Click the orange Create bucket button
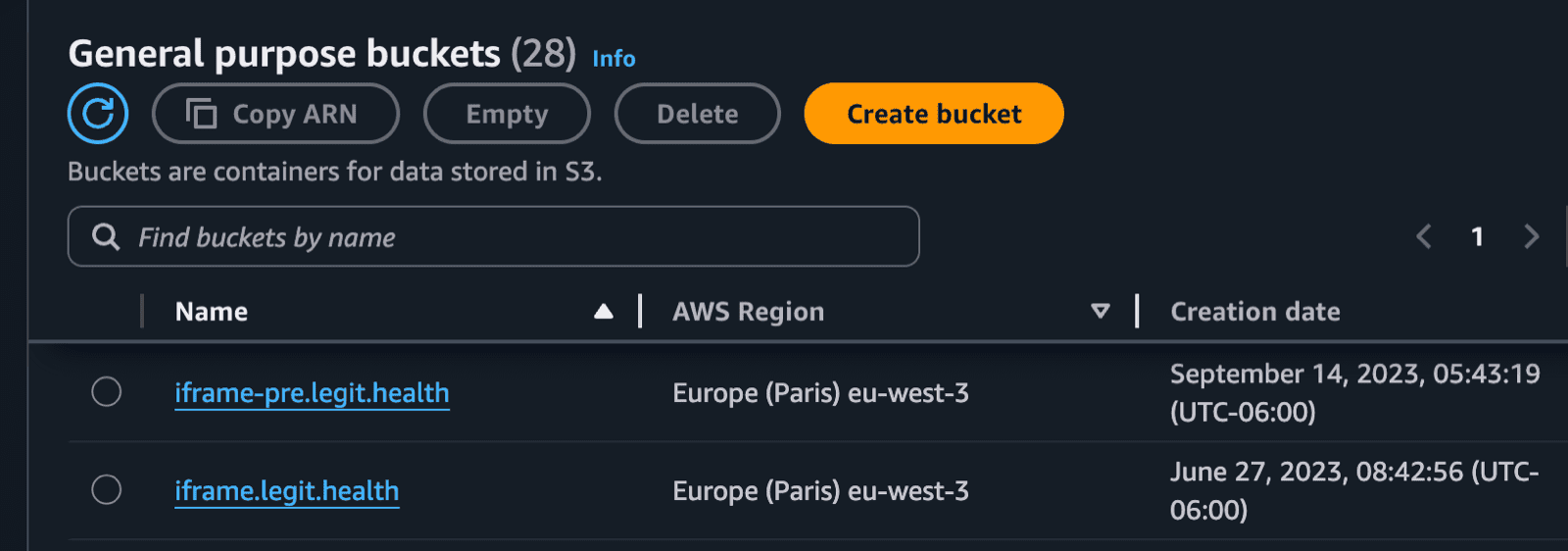Image resolution: width=1568 pixels, height=551 pixels. click(933, 114)
